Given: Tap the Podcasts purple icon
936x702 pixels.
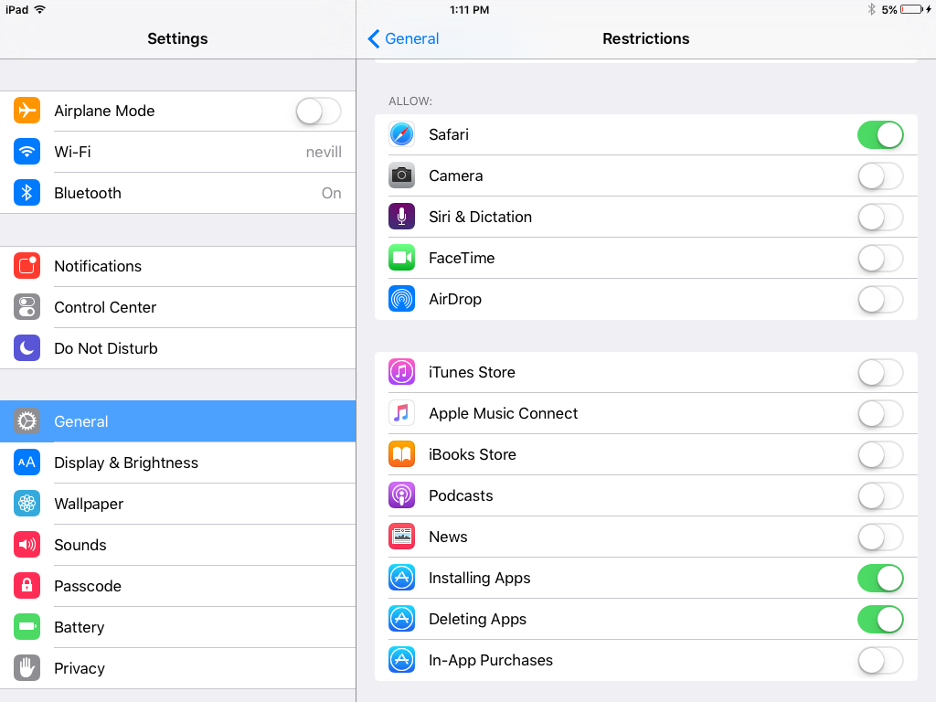Looking at the screenshot, I should pyautogui.click(x=402, y=495).
